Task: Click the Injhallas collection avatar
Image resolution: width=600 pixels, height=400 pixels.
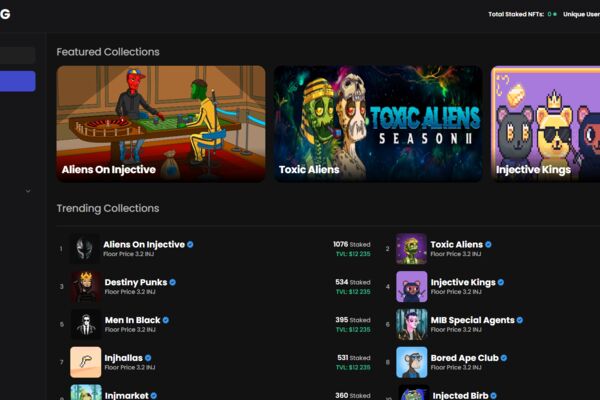Action: 86,362
